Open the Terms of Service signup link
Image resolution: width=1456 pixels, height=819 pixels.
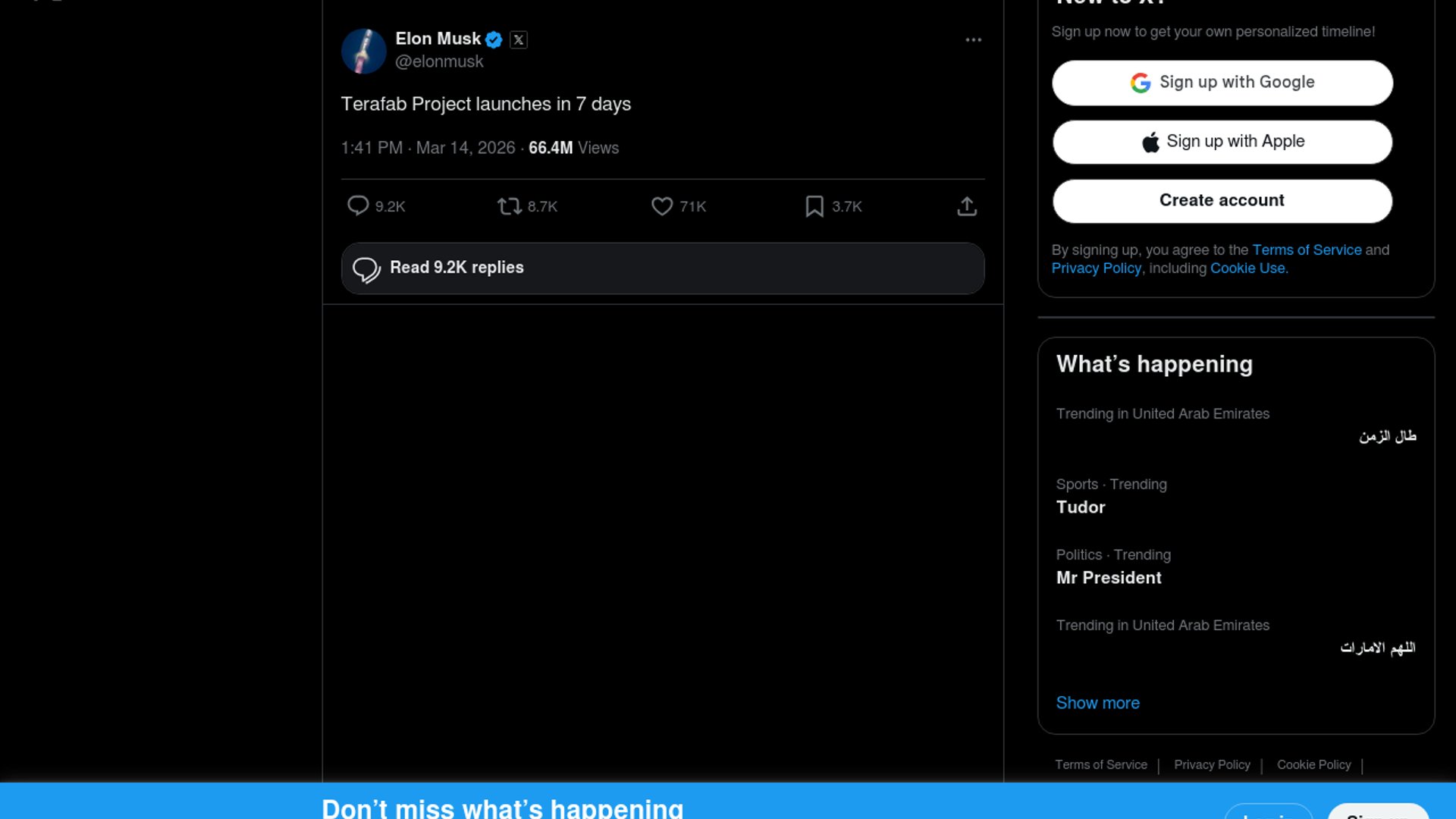[1307, 250]
